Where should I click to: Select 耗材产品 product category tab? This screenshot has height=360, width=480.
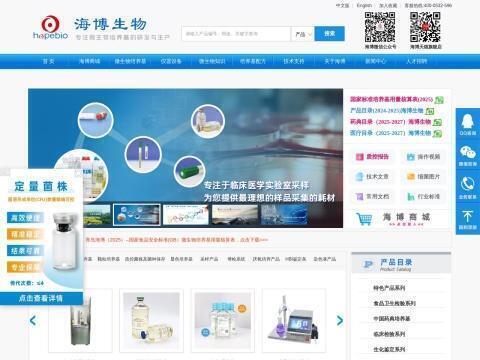209,259
